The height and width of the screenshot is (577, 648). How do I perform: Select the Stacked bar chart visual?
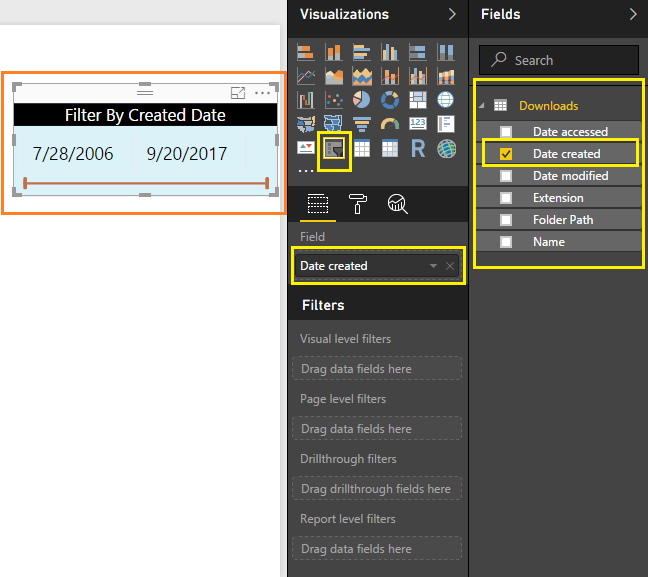click(x=306, y=52)
